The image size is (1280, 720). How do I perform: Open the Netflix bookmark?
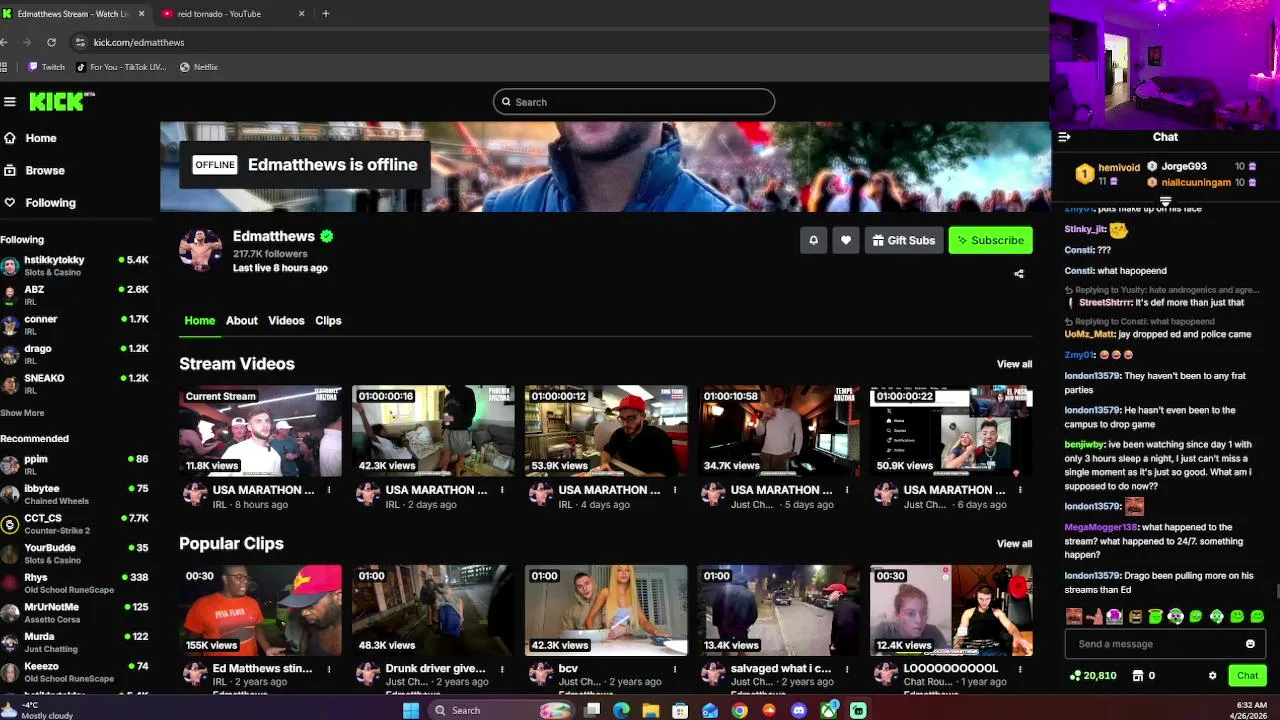(198, 67)
